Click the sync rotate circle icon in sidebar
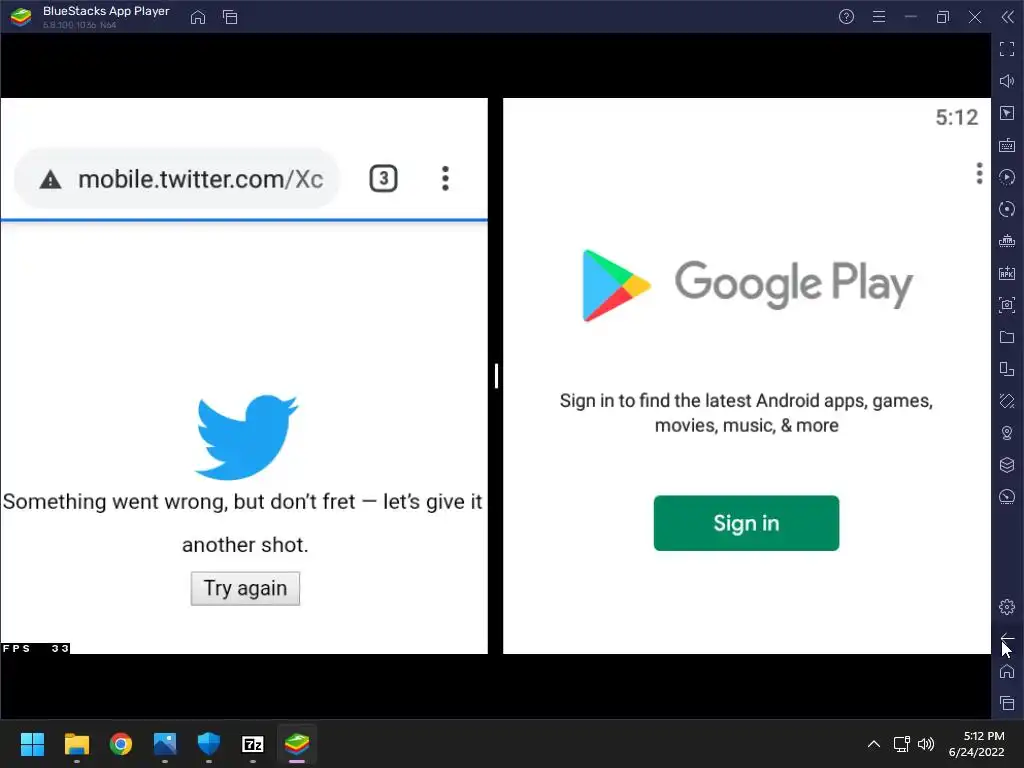Screen dimensions: 1024x768 coord(1007,209)
